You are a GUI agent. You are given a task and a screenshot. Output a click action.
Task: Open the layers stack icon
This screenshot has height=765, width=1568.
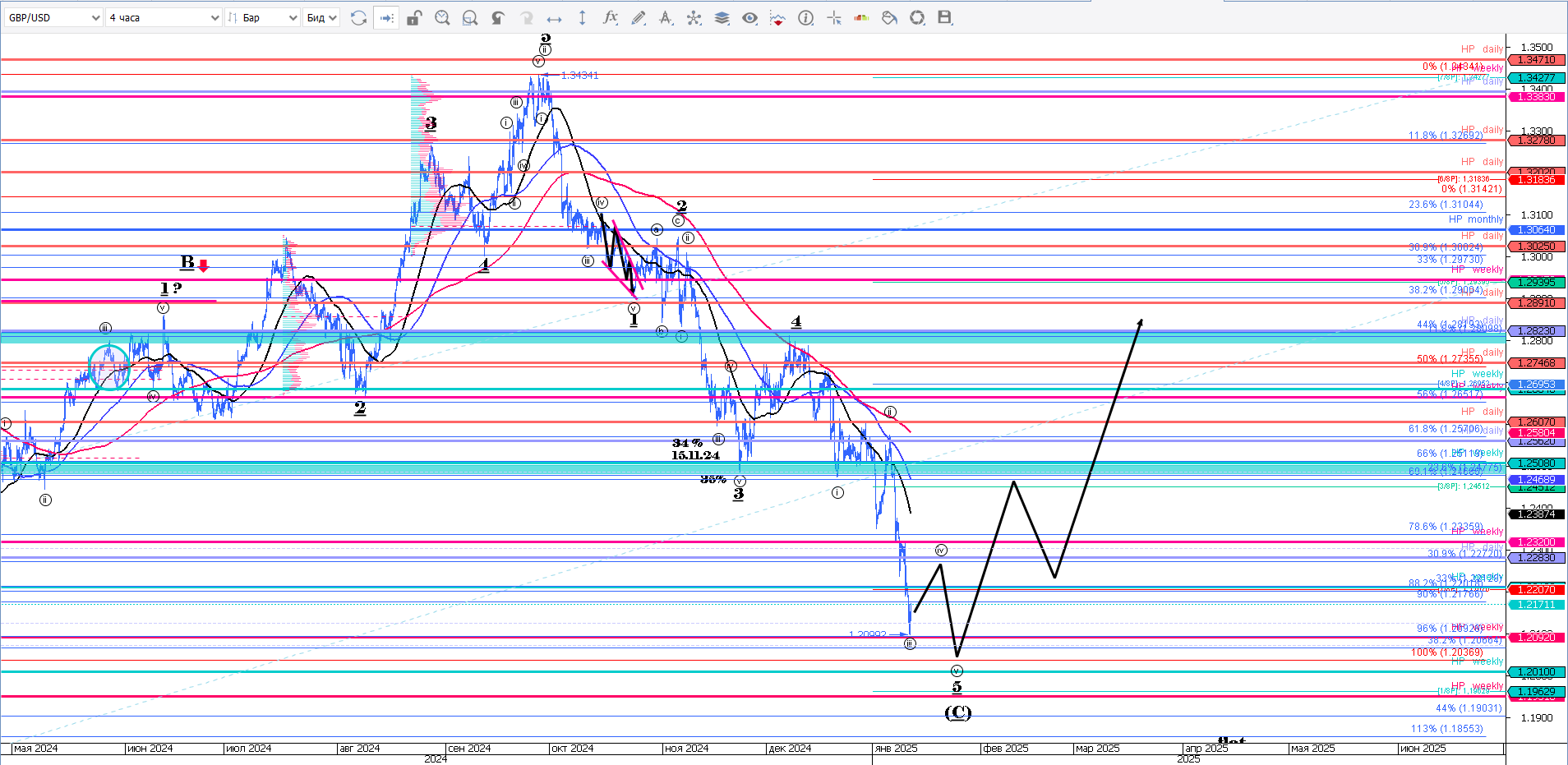[x=722, y=17]
